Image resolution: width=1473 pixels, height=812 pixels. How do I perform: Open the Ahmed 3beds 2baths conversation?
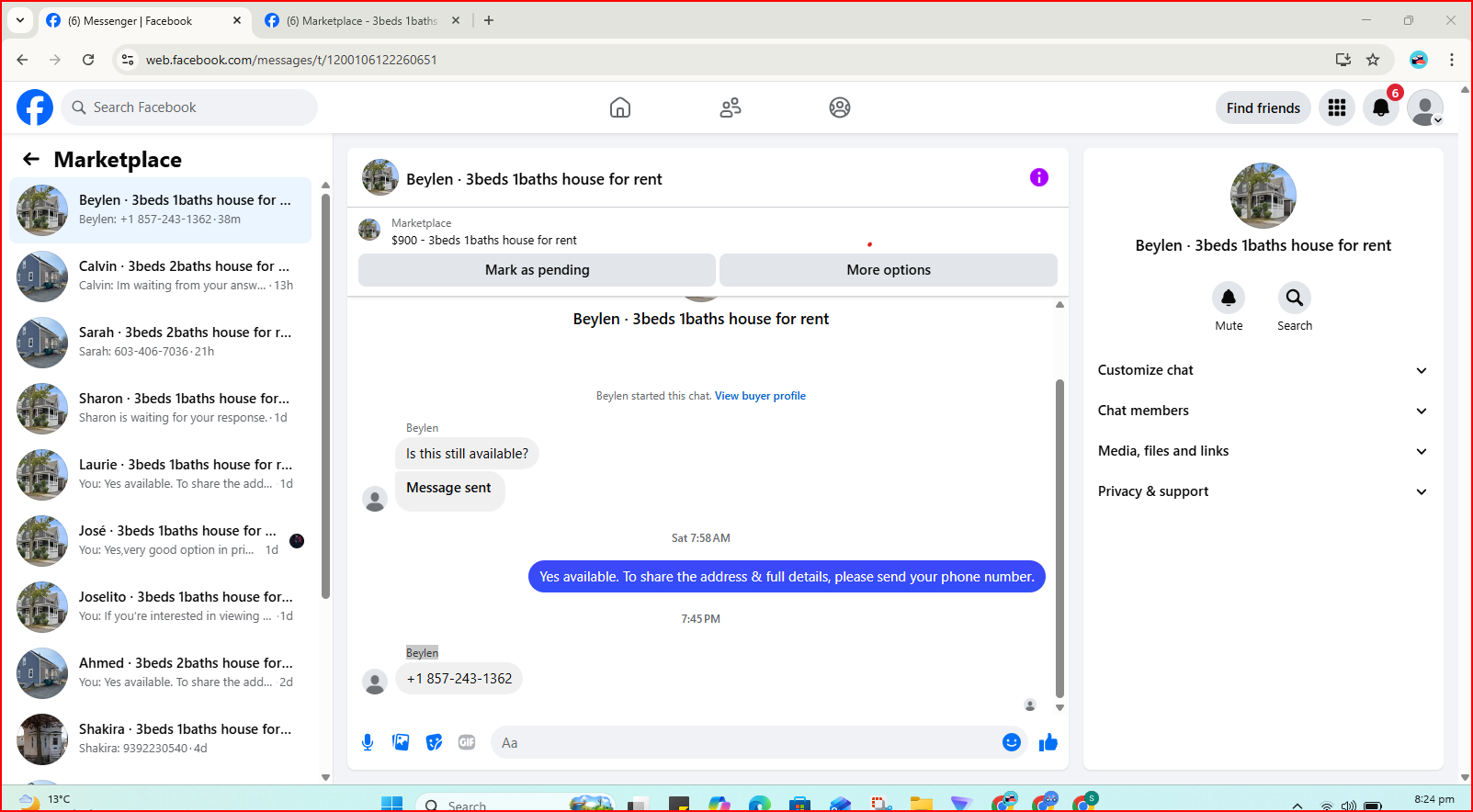point(160,673)
